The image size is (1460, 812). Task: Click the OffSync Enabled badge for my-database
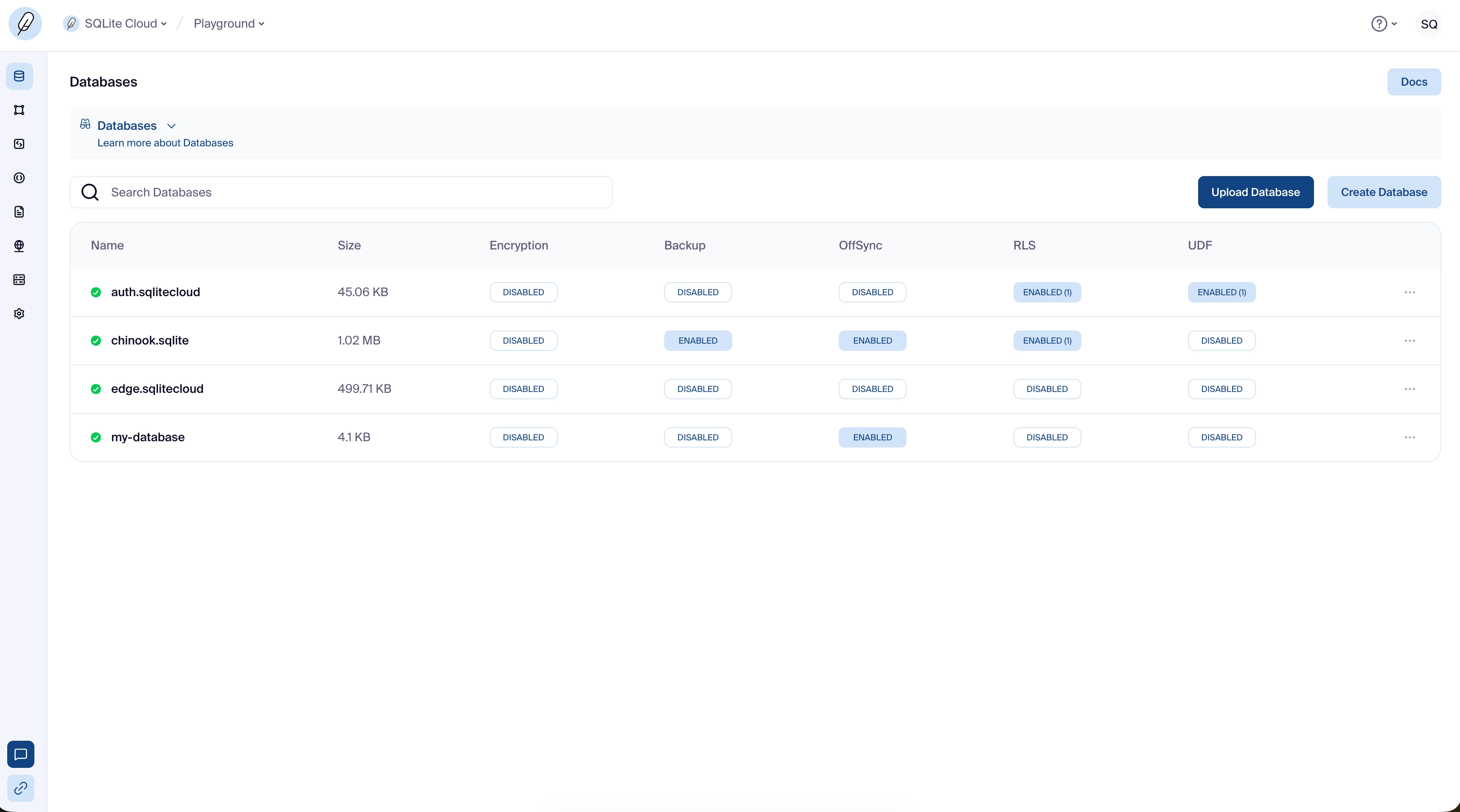[872, 437]
